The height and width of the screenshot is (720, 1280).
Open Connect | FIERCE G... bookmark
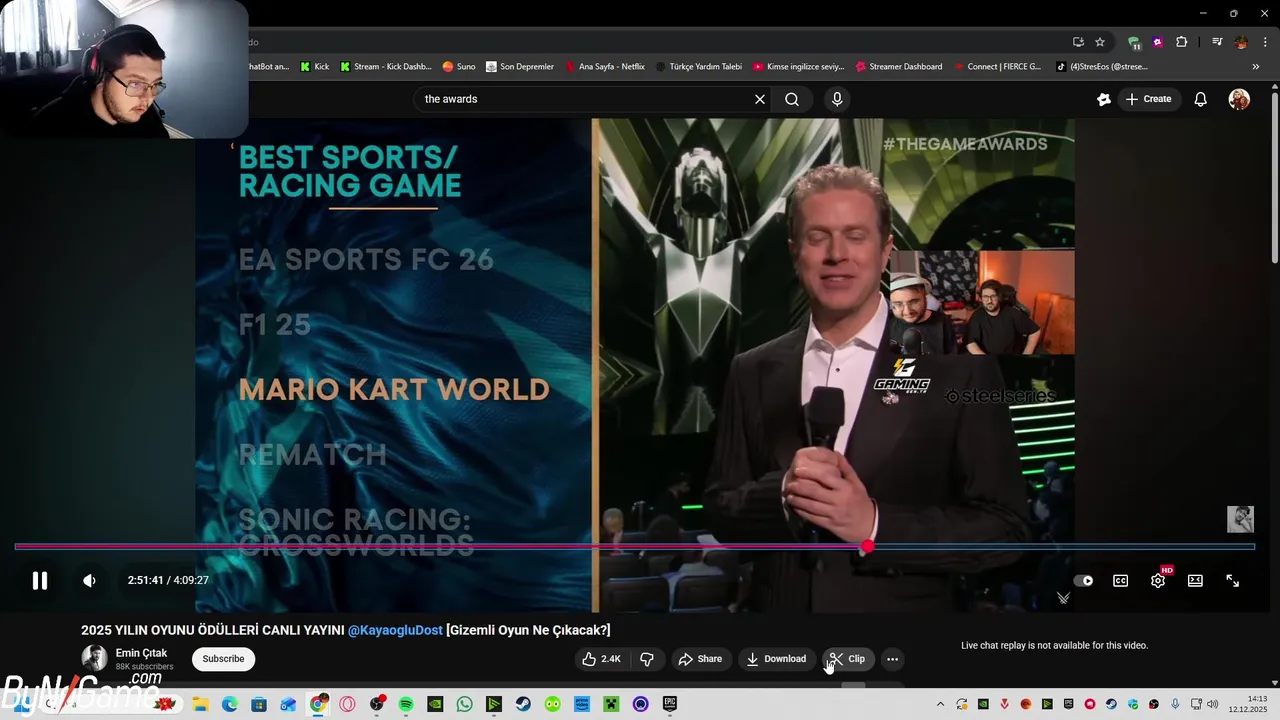pos(997,67)
